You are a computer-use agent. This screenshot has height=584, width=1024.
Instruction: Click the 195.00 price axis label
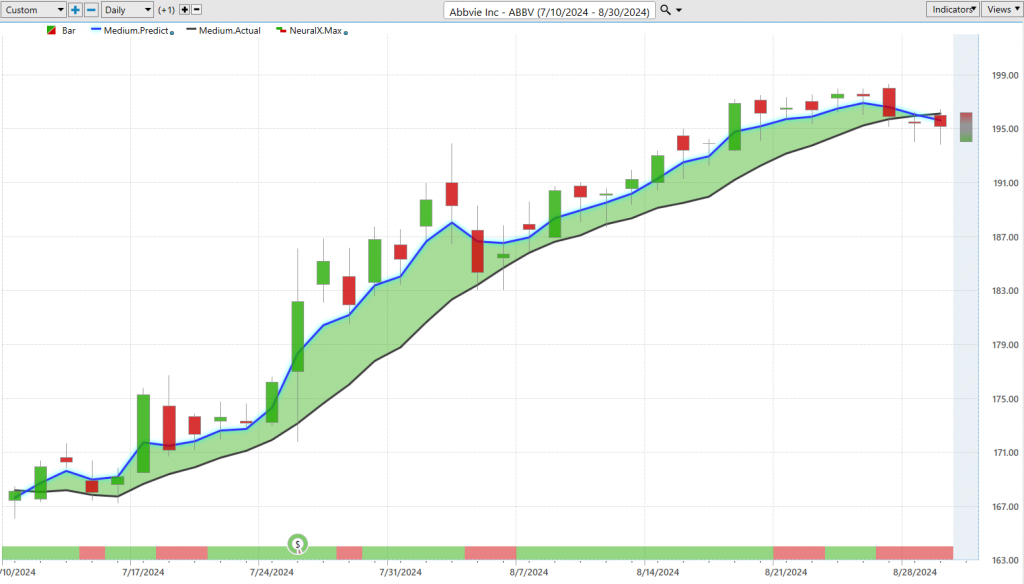pyautogui.click(x=1005, y=129)
